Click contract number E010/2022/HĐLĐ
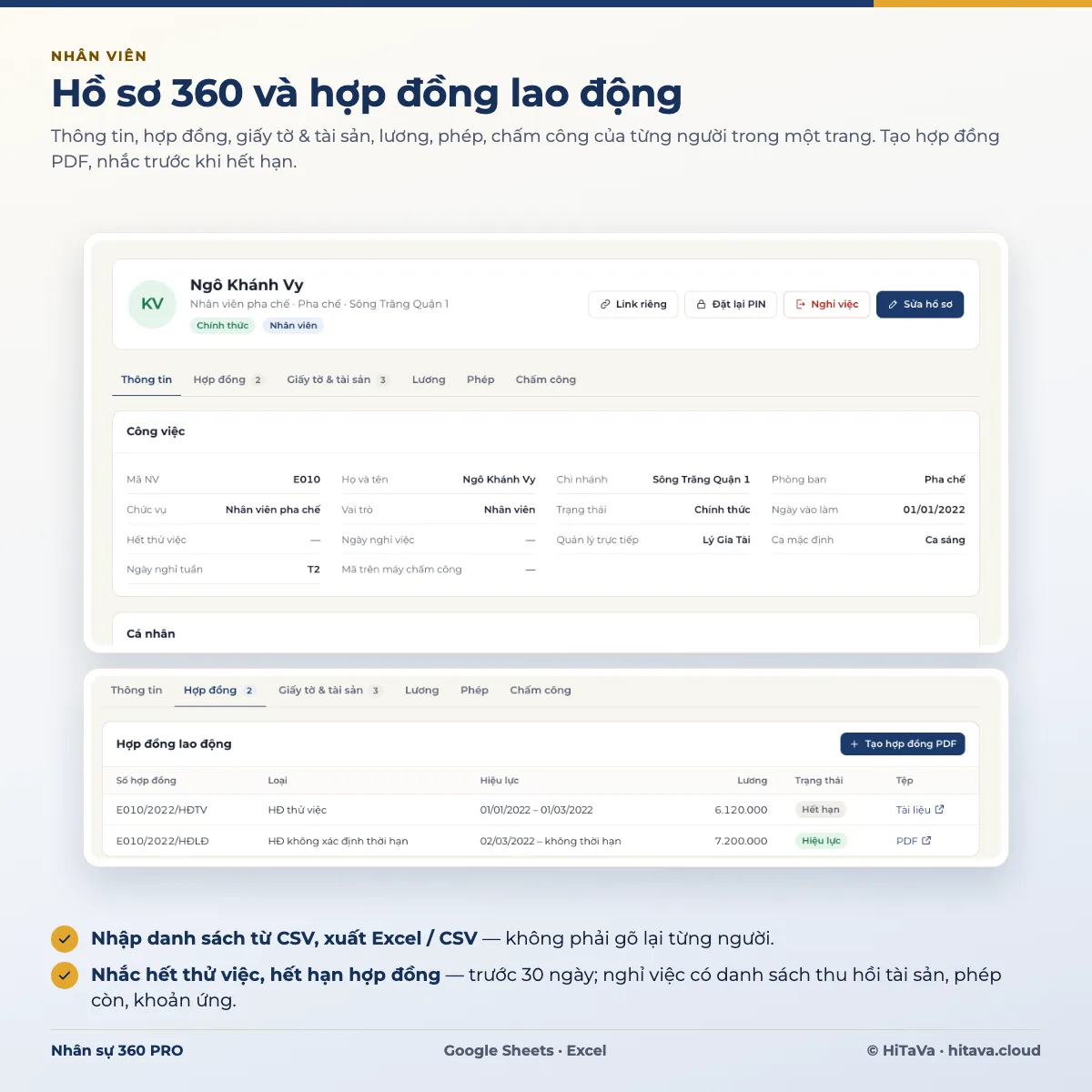The width and height of the screenshot is (1092, 1092). pos(163,841)
